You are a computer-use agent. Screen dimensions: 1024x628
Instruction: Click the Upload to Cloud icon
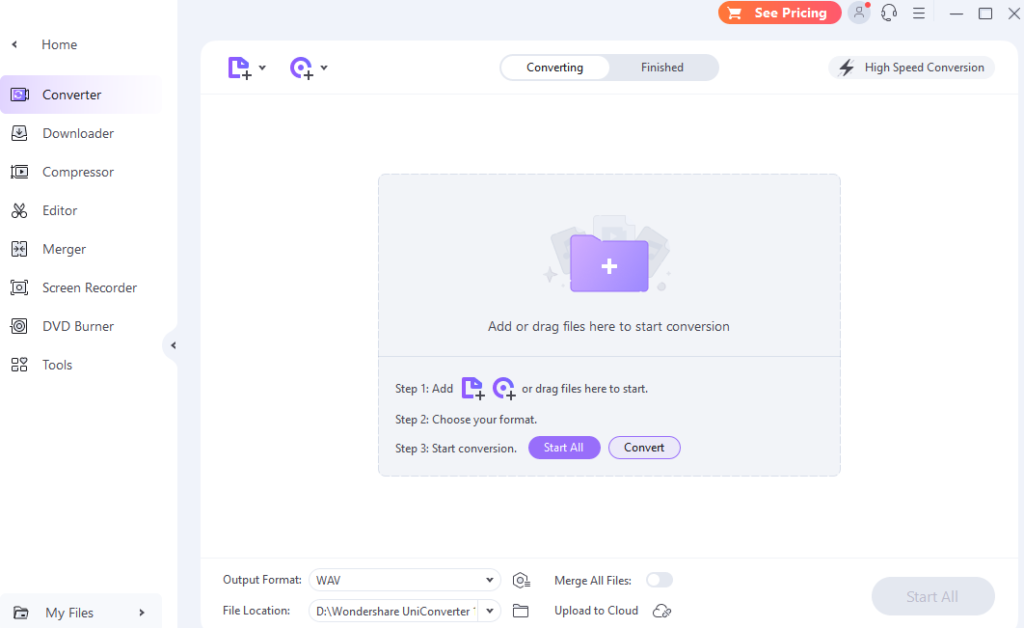(x=661, y=611)
